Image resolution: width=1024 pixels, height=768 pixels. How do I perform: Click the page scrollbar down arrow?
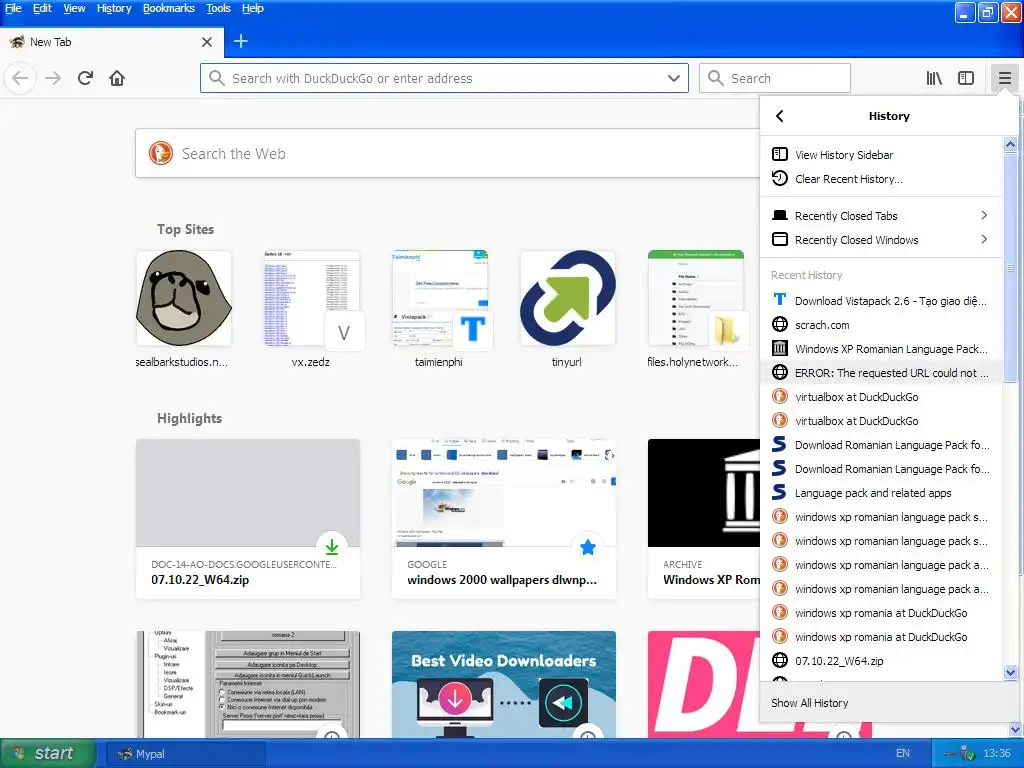click(1017, 729)
